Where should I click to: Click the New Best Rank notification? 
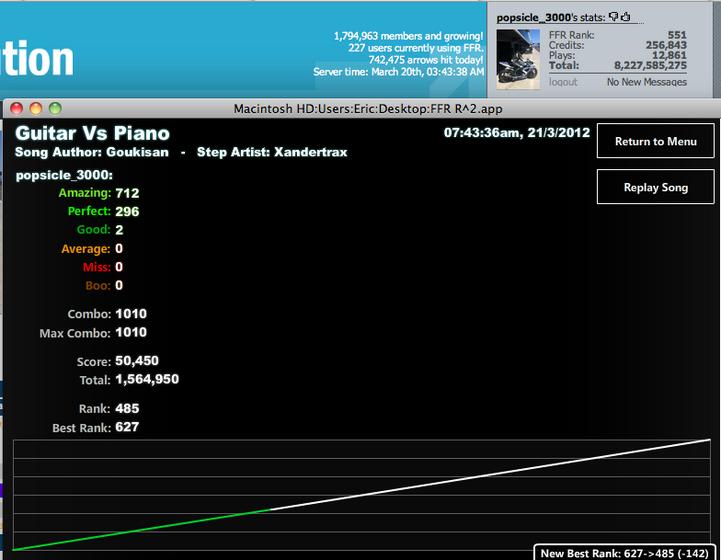click(x=624, y=553)
